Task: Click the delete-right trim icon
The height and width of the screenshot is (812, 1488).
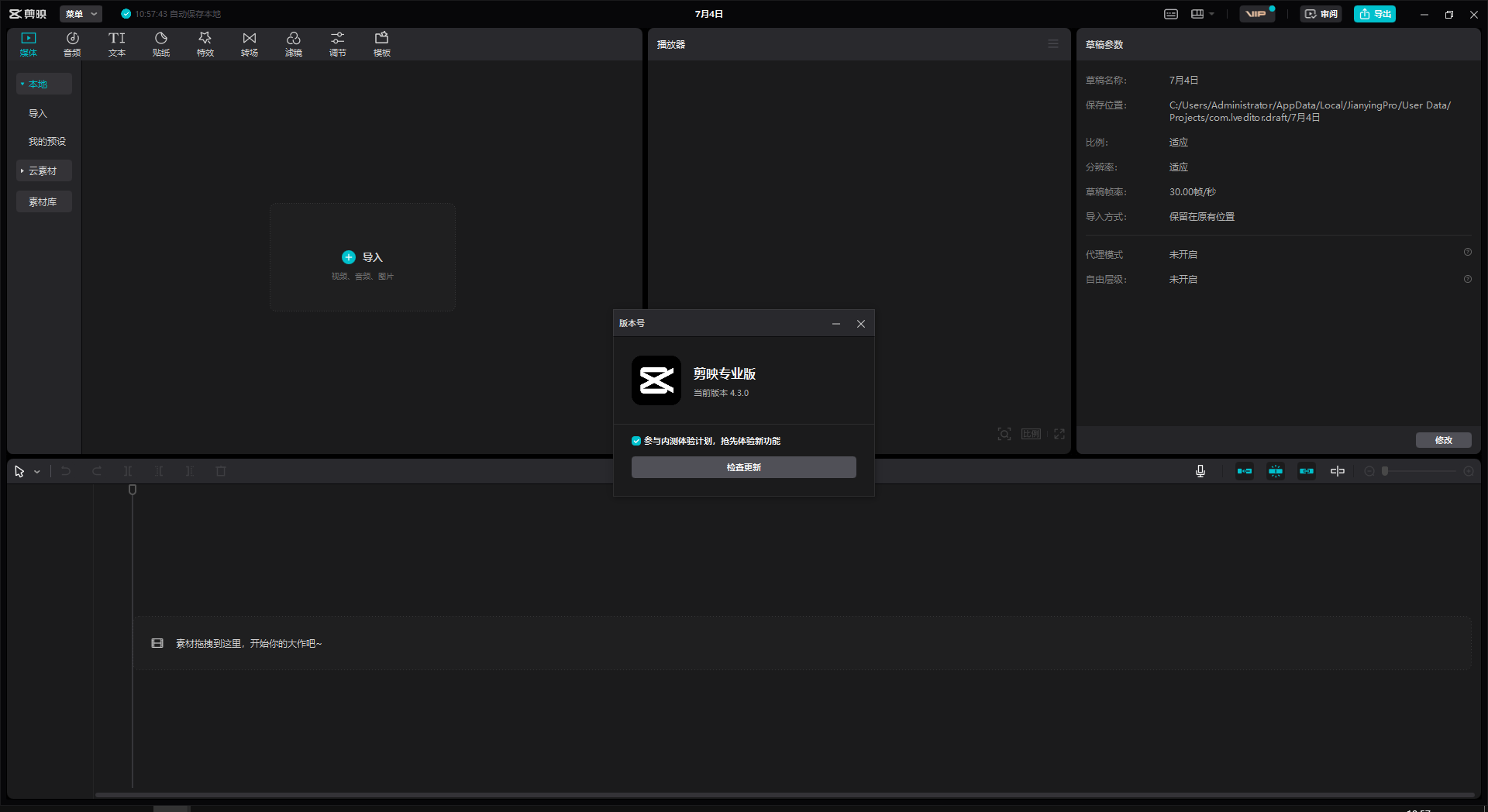Action: coord(191,471)
